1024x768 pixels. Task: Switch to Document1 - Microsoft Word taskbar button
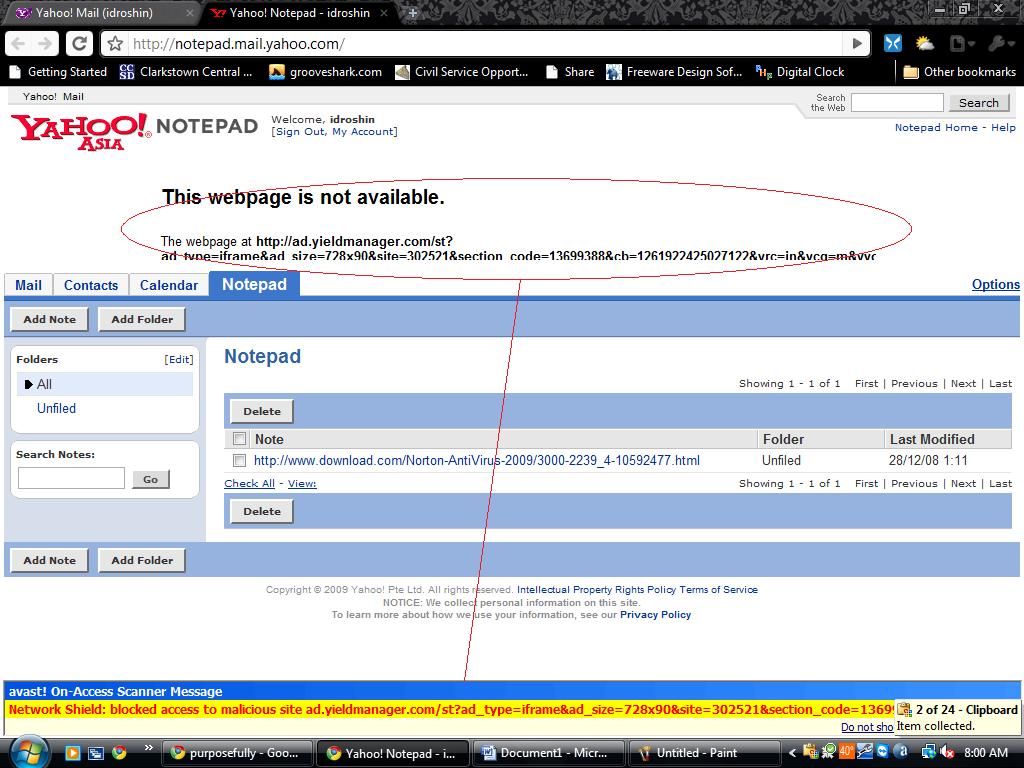pos(547,753)
